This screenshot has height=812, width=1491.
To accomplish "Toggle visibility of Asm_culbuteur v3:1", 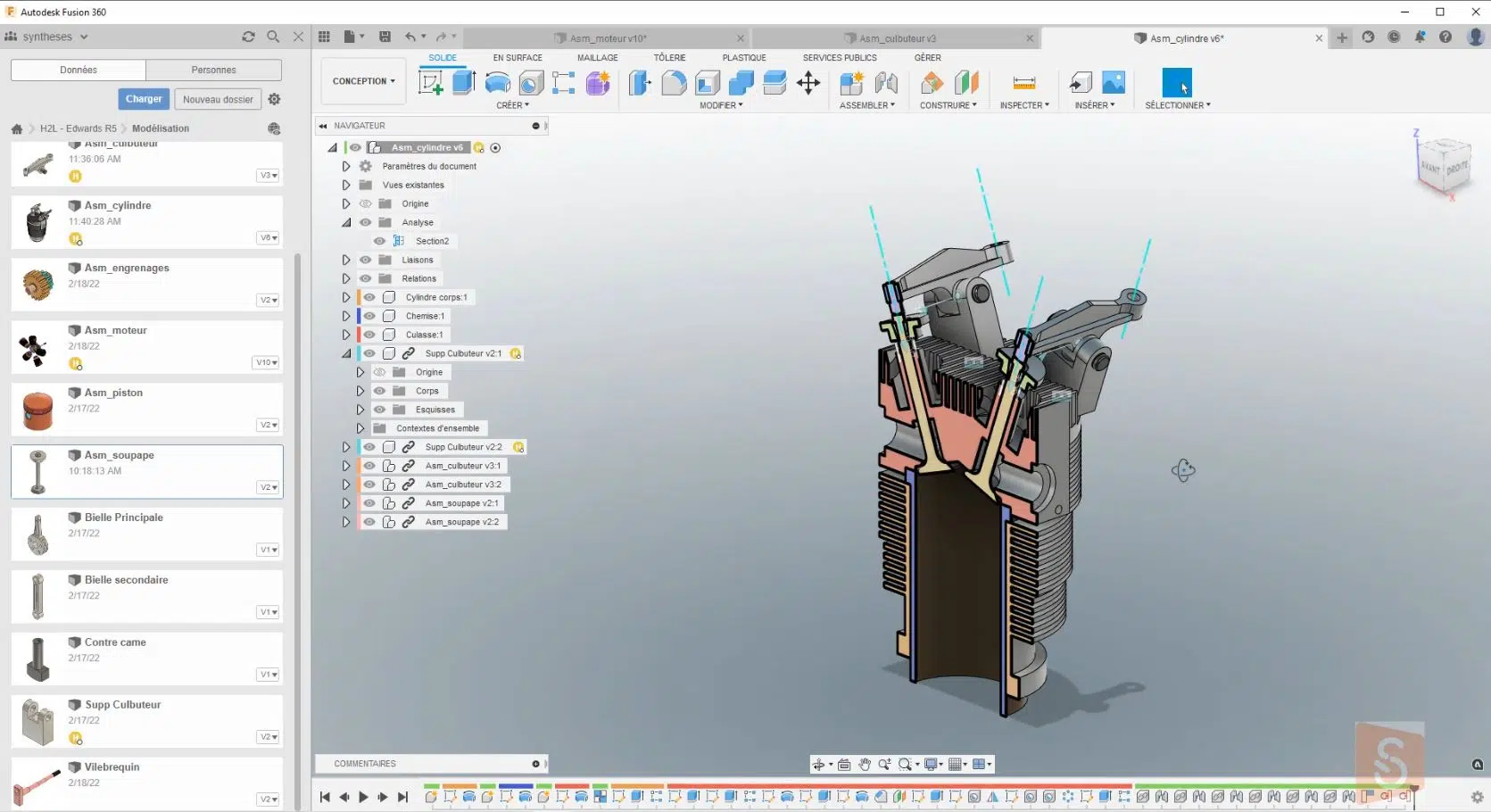I will (x=369, y=466).
